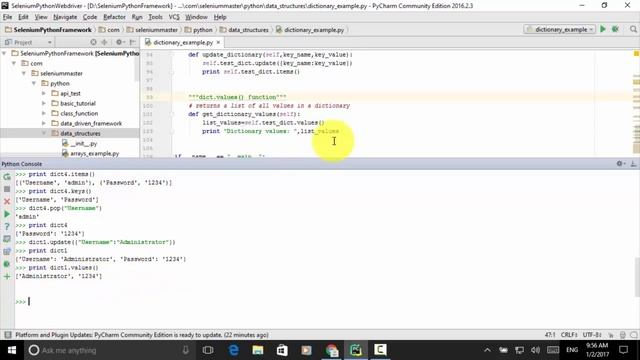The image size is (640, 360).
Task: Click the tool windows icon in status bar corner
Action: pyautogui.click(x=7, y=335)
